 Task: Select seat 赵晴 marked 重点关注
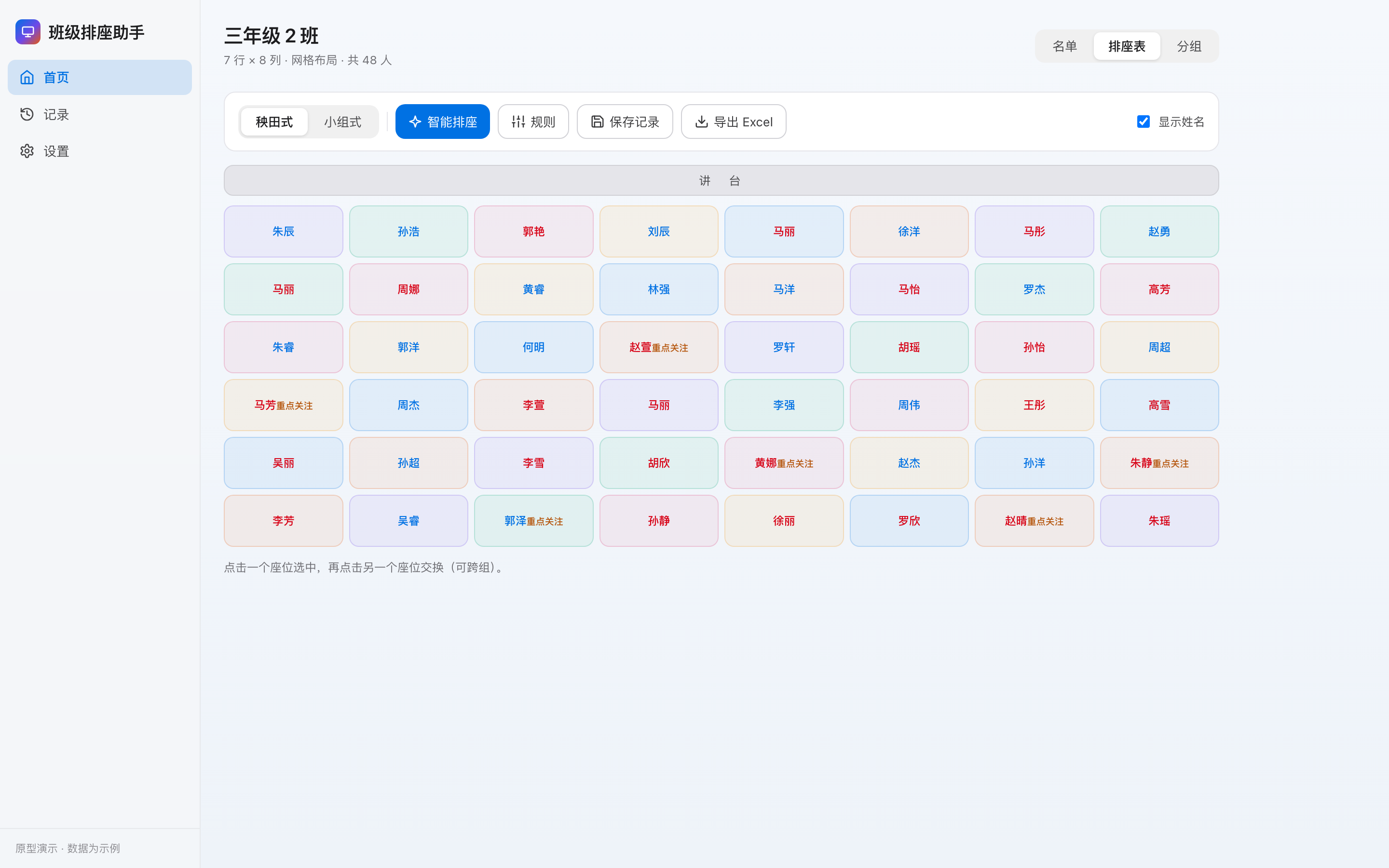[x=1035, y=521]
